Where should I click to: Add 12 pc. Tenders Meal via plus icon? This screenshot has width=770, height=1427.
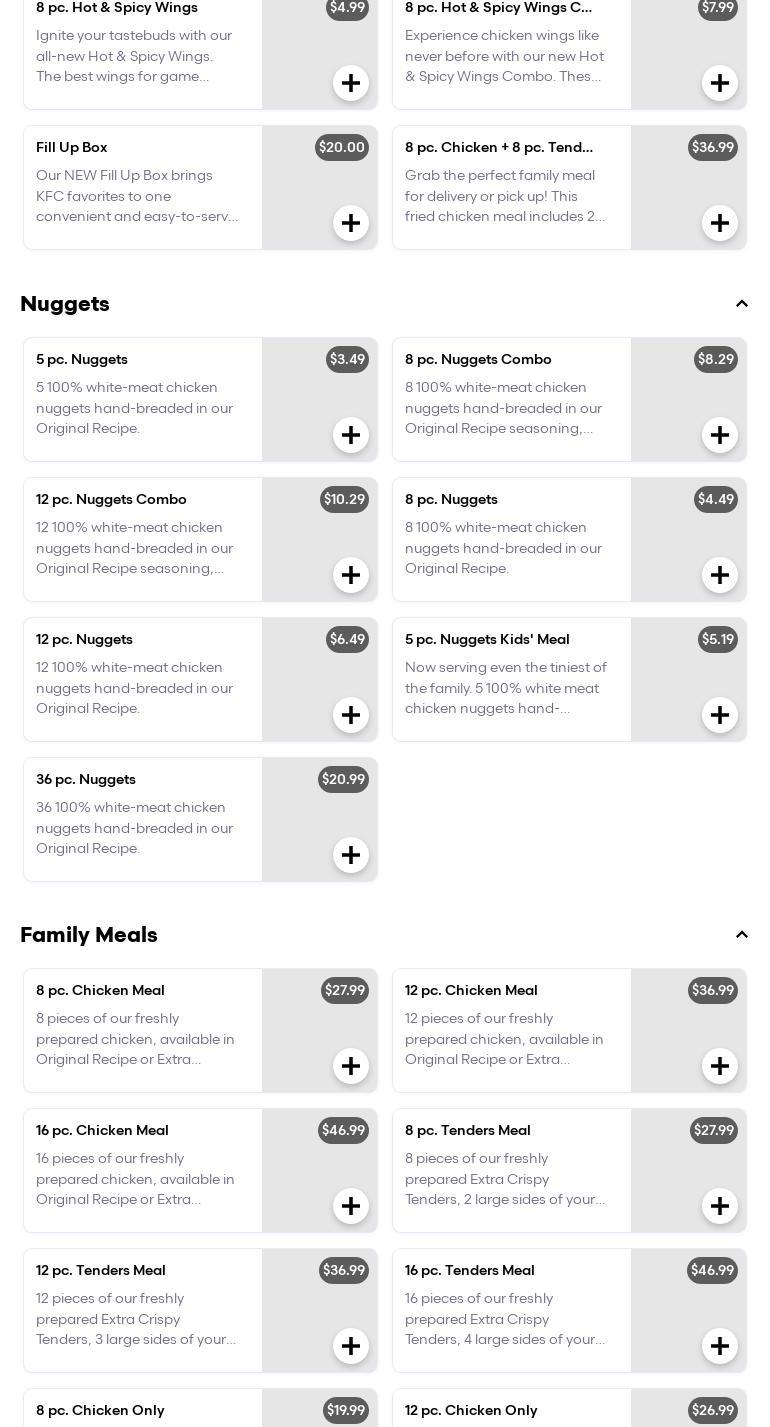tap(351, 1346)
